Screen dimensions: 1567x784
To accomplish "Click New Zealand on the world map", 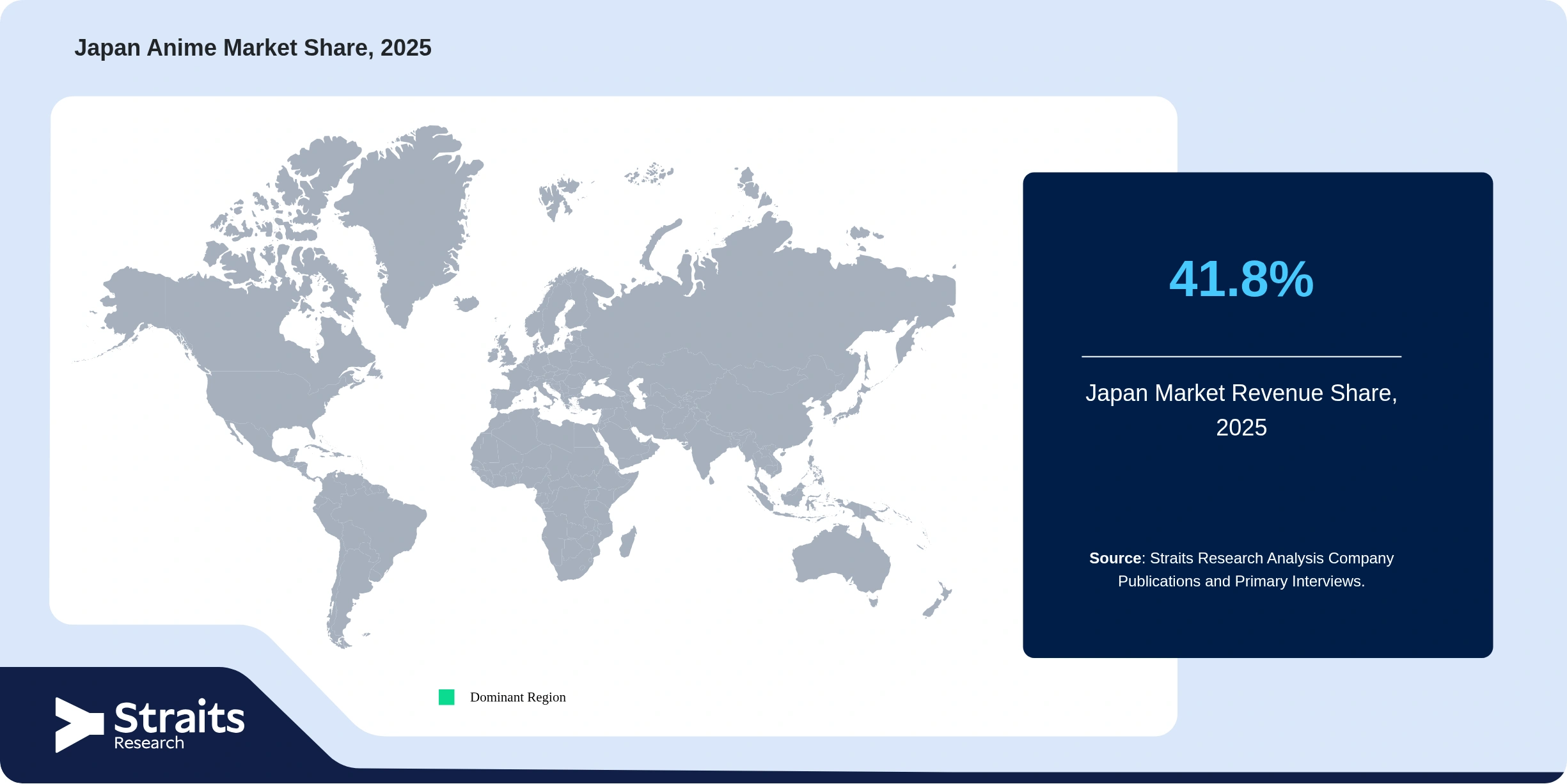I will click(x=938, y=601).
